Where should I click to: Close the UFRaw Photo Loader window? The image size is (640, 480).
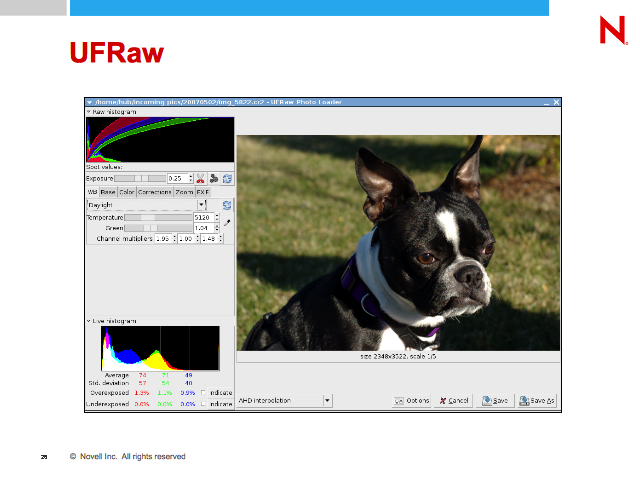coord(556,102)
